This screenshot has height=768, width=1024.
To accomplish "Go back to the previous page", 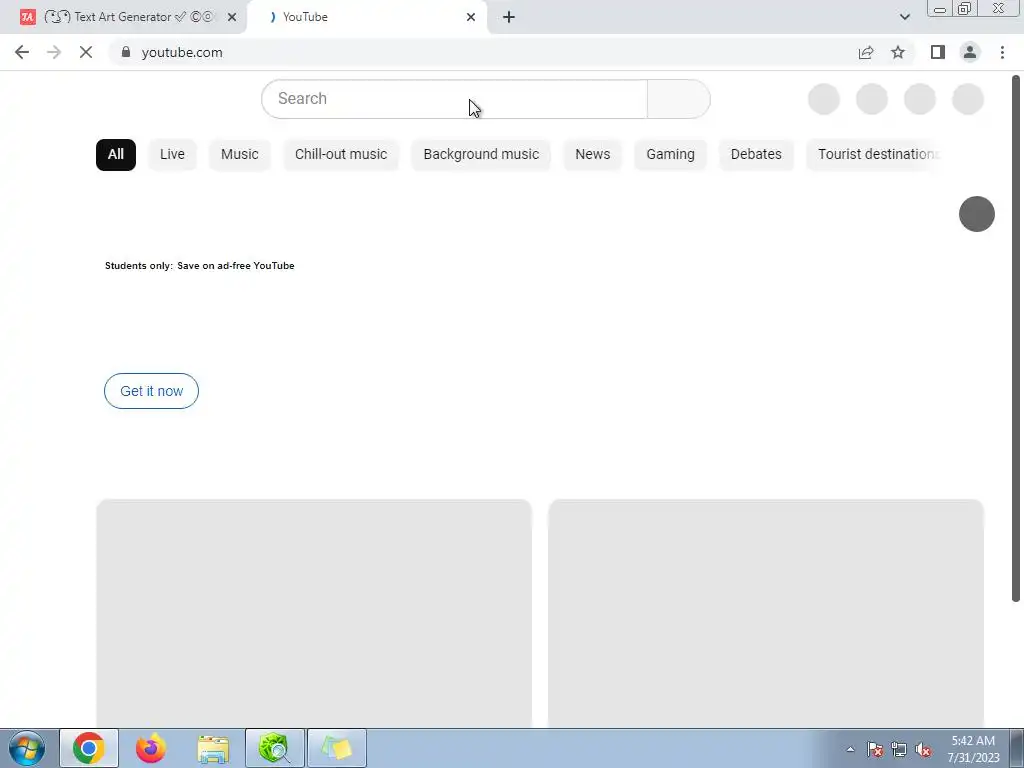I will point(22,52).
